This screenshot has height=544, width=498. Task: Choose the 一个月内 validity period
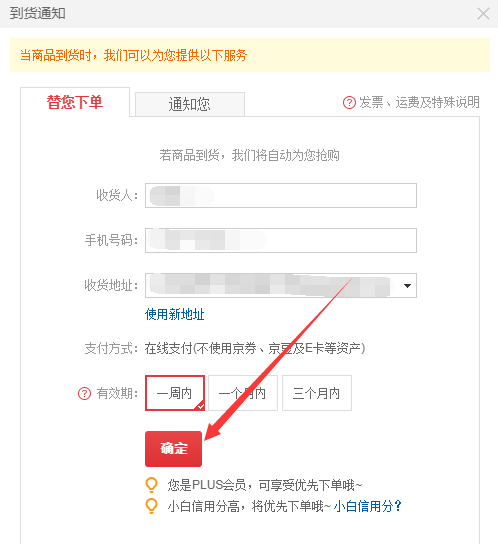point(243,393)
